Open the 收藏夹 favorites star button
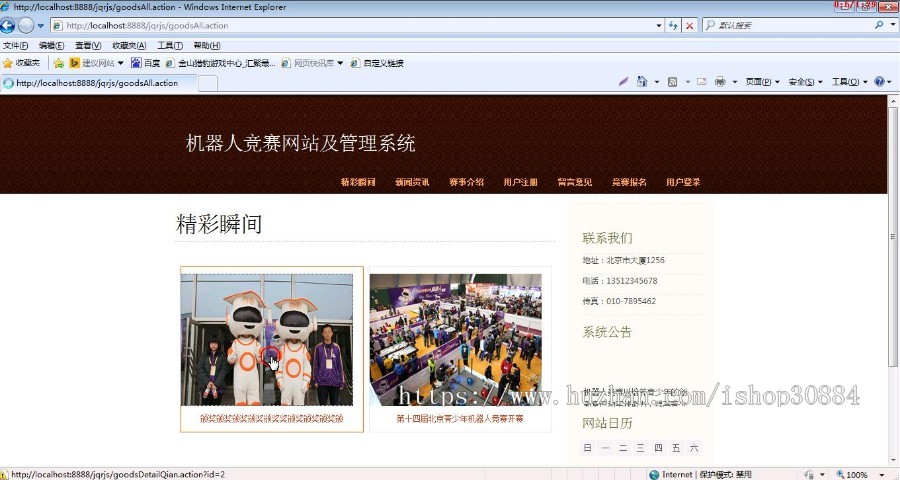The height and width of the screenshot is (480, 900). [22, 63]
